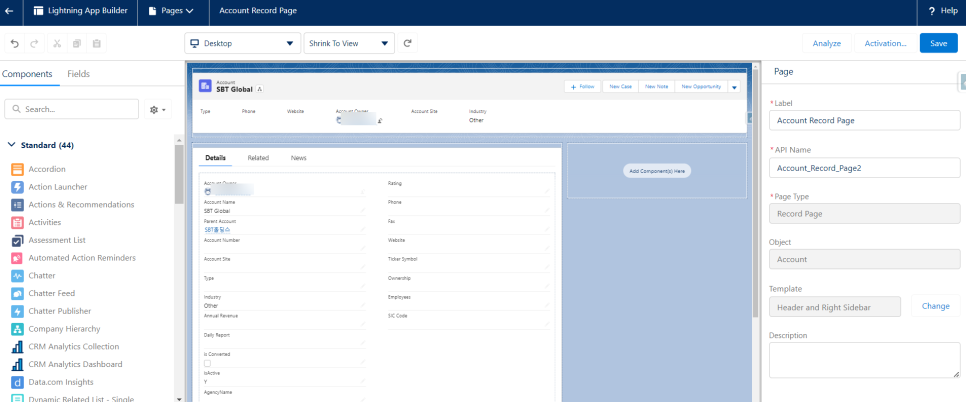Click the component Search box
966x402 pixels.
pos(71,109)
